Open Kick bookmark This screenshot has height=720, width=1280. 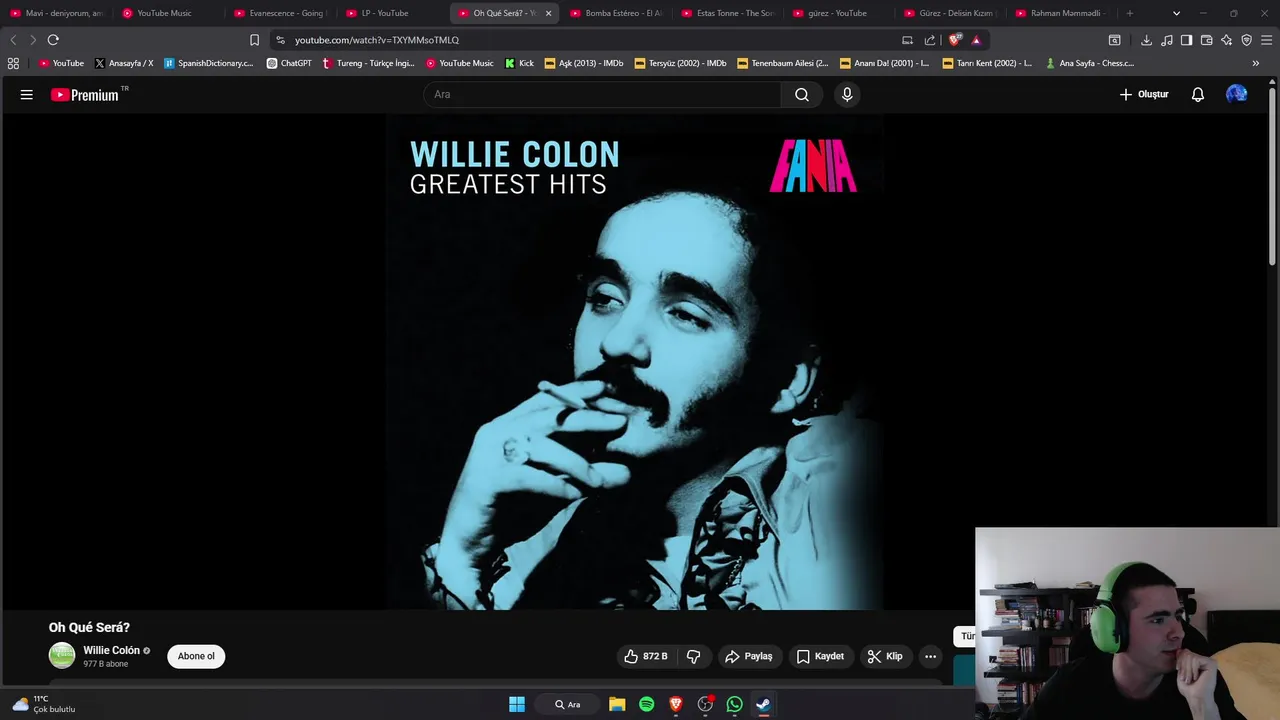(x=520, y=63)
